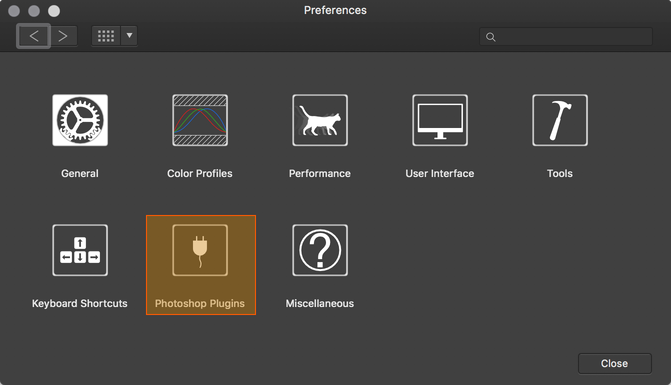Click the "Performance" label
The width and height of the screenshot is (671, 385).
(320, 173)
